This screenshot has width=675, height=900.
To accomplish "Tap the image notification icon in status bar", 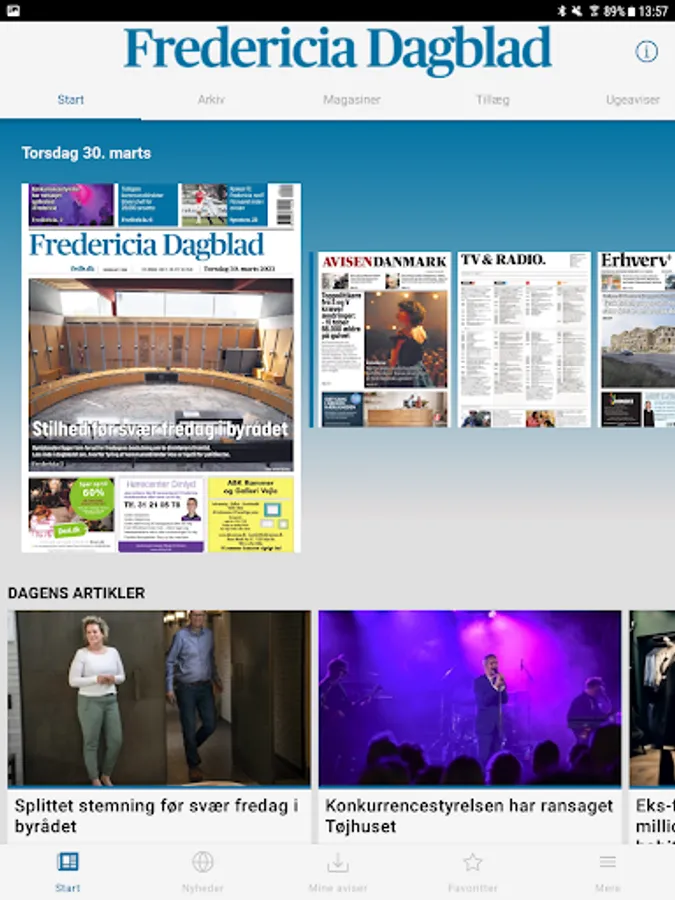I will point(13,10).
